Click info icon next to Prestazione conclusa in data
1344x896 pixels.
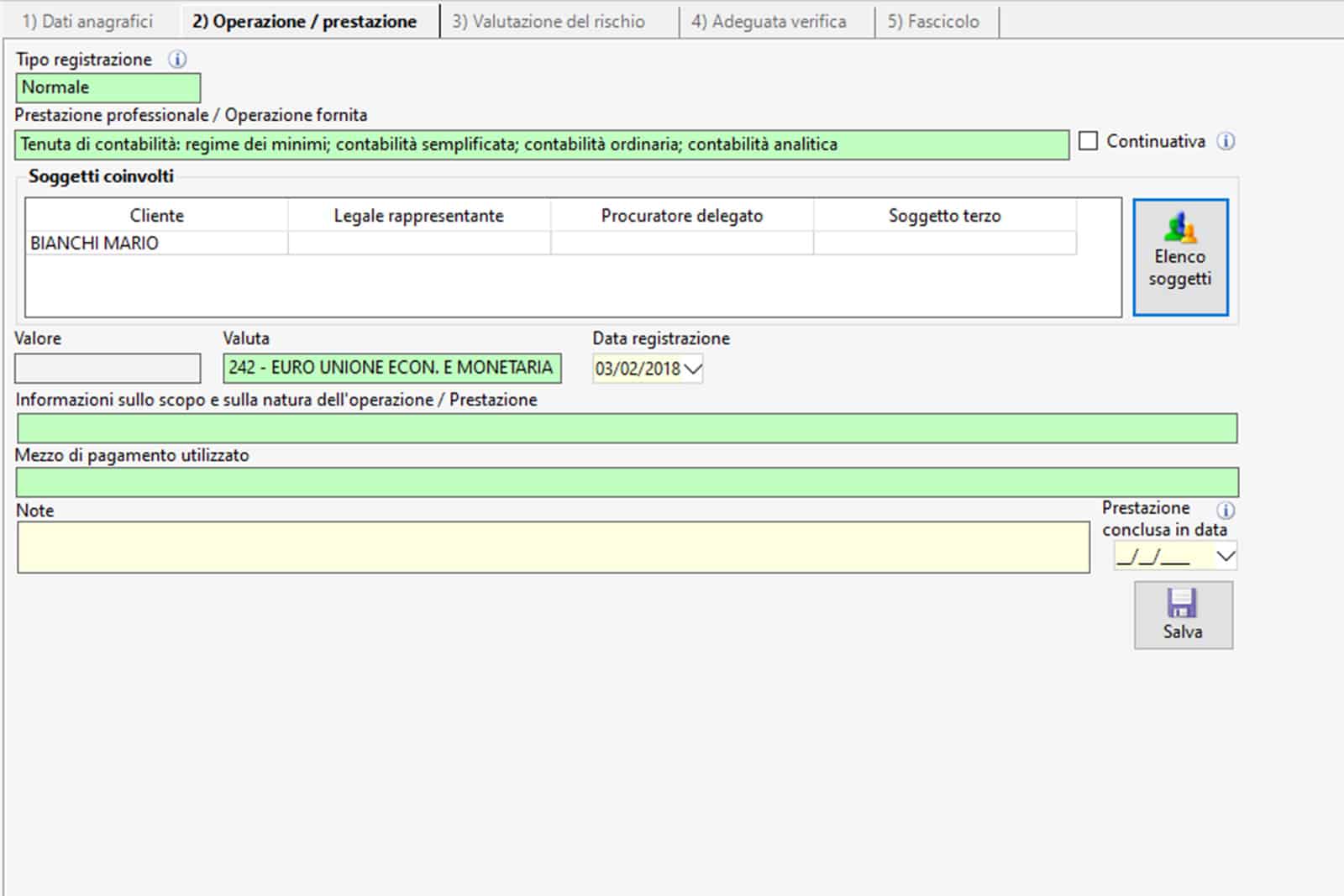click(1226, 510)
